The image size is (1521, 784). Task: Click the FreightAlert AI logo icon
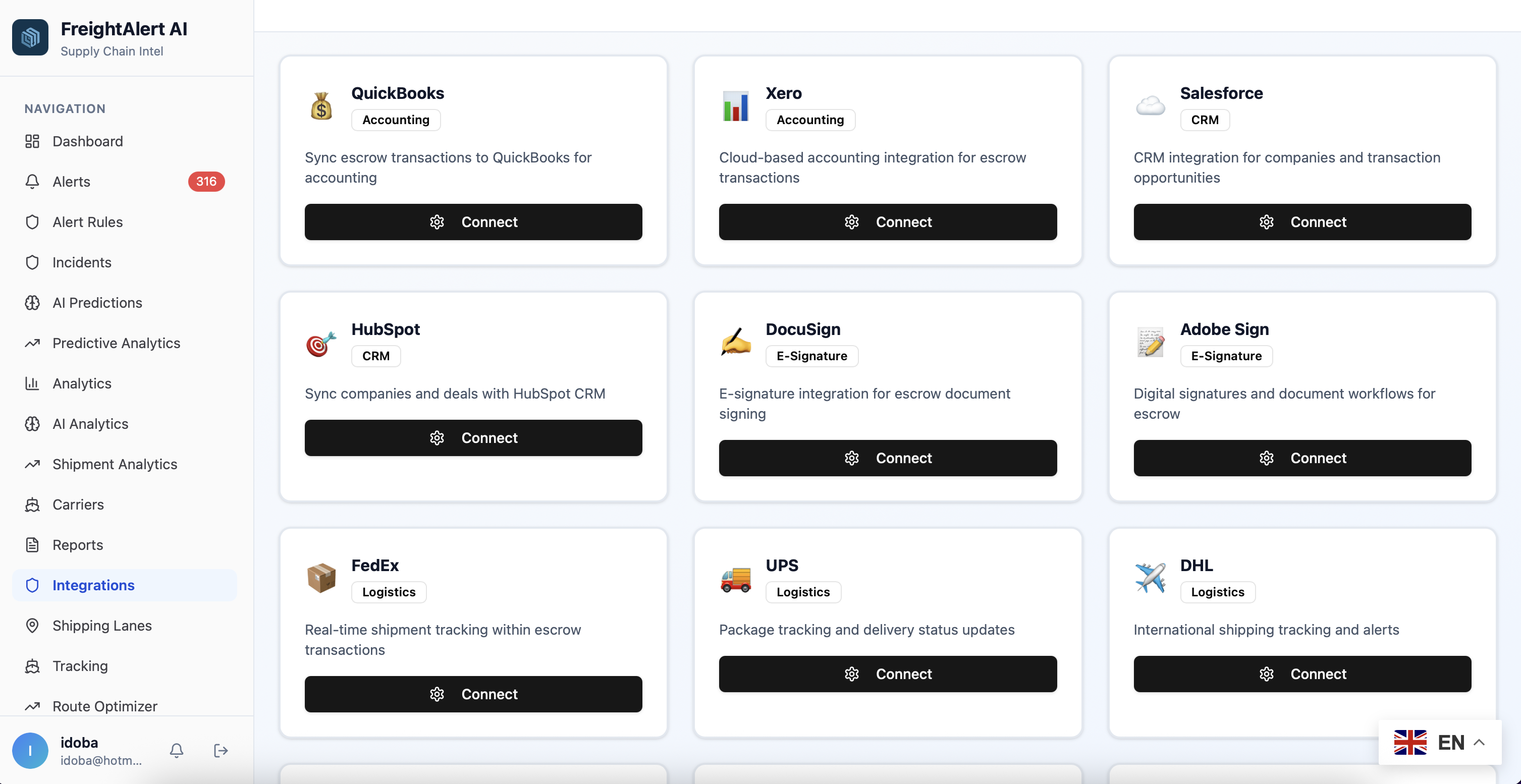click(30, 38)
